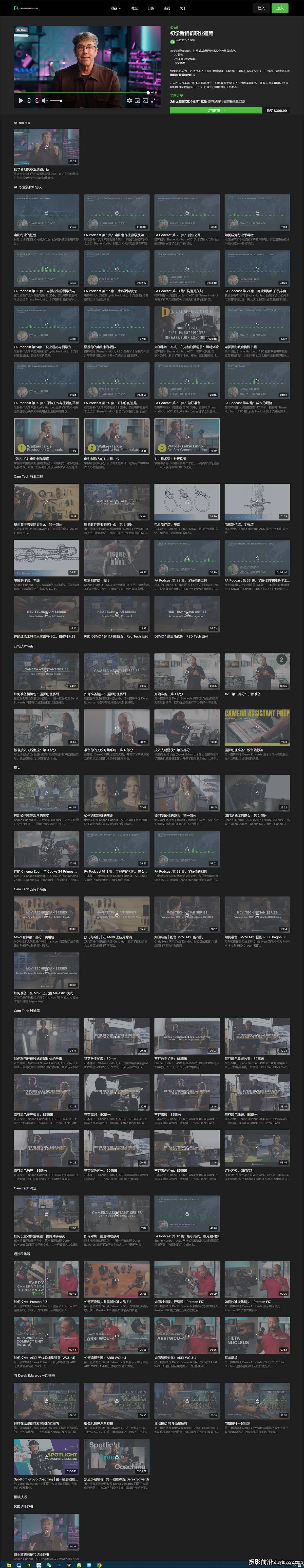Click the FA Podcast 第 21 集 title
The width and height of the screenshot is (304, 1568).
255,291
